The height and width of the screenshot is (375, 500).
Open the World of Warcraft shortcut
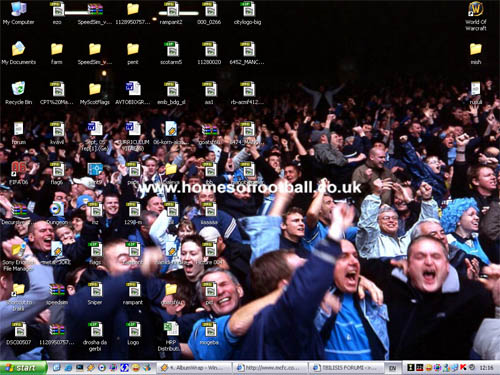coord(476,16)
